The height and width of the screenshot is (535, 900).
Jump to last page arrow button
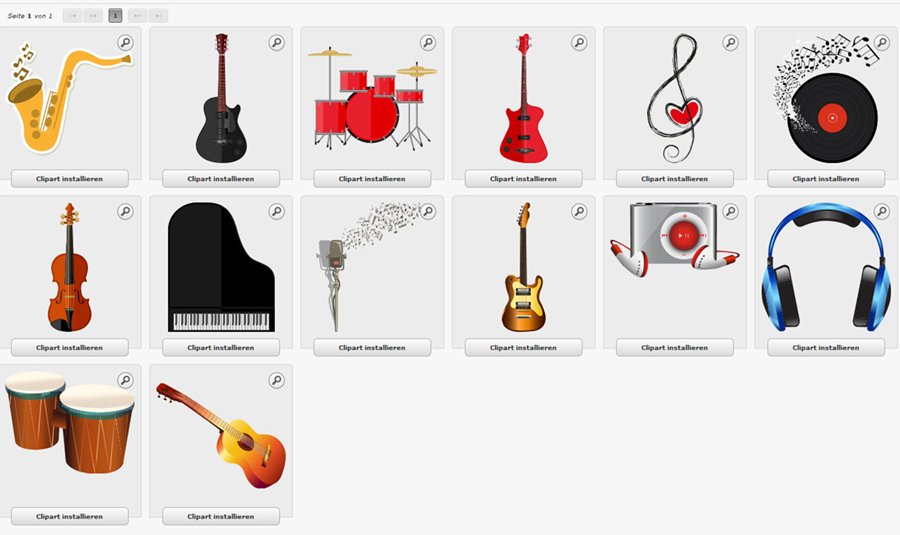(158, 15)
